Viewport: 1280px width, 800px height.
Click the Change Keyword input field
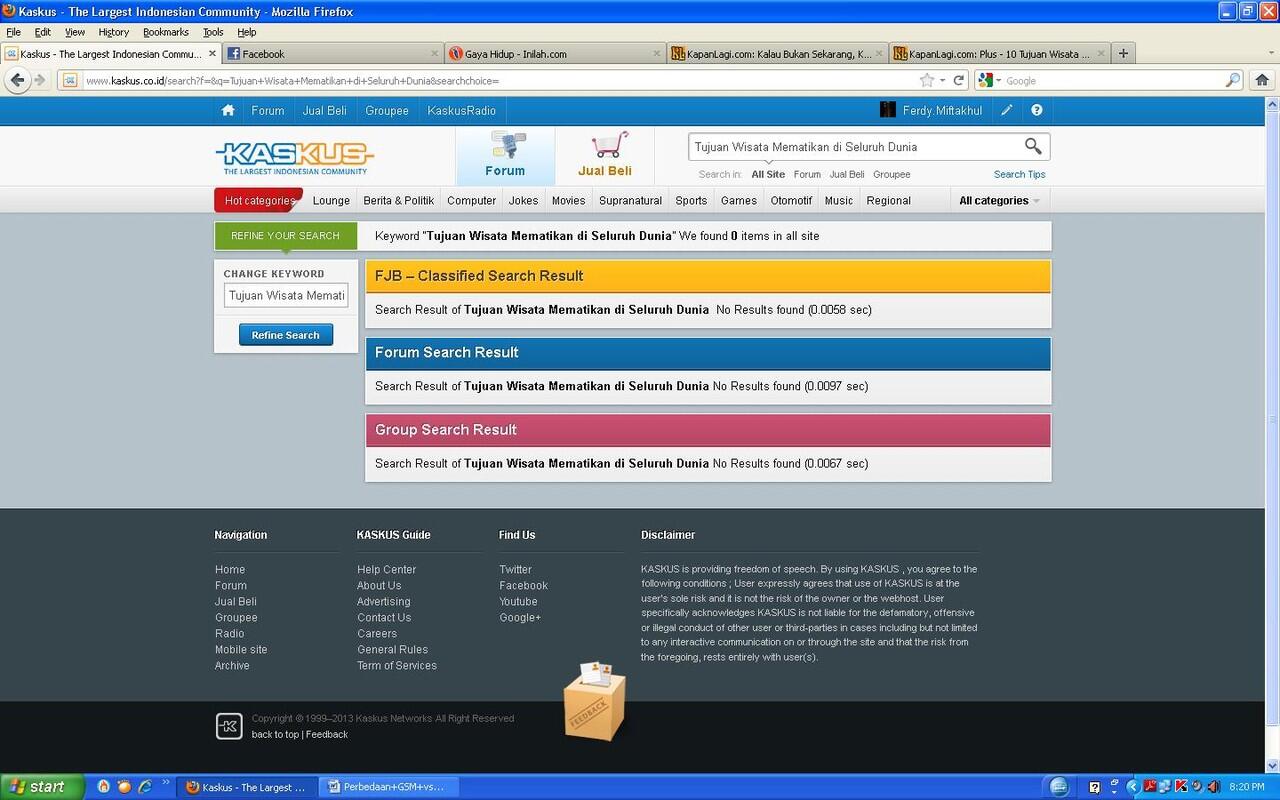286,295
